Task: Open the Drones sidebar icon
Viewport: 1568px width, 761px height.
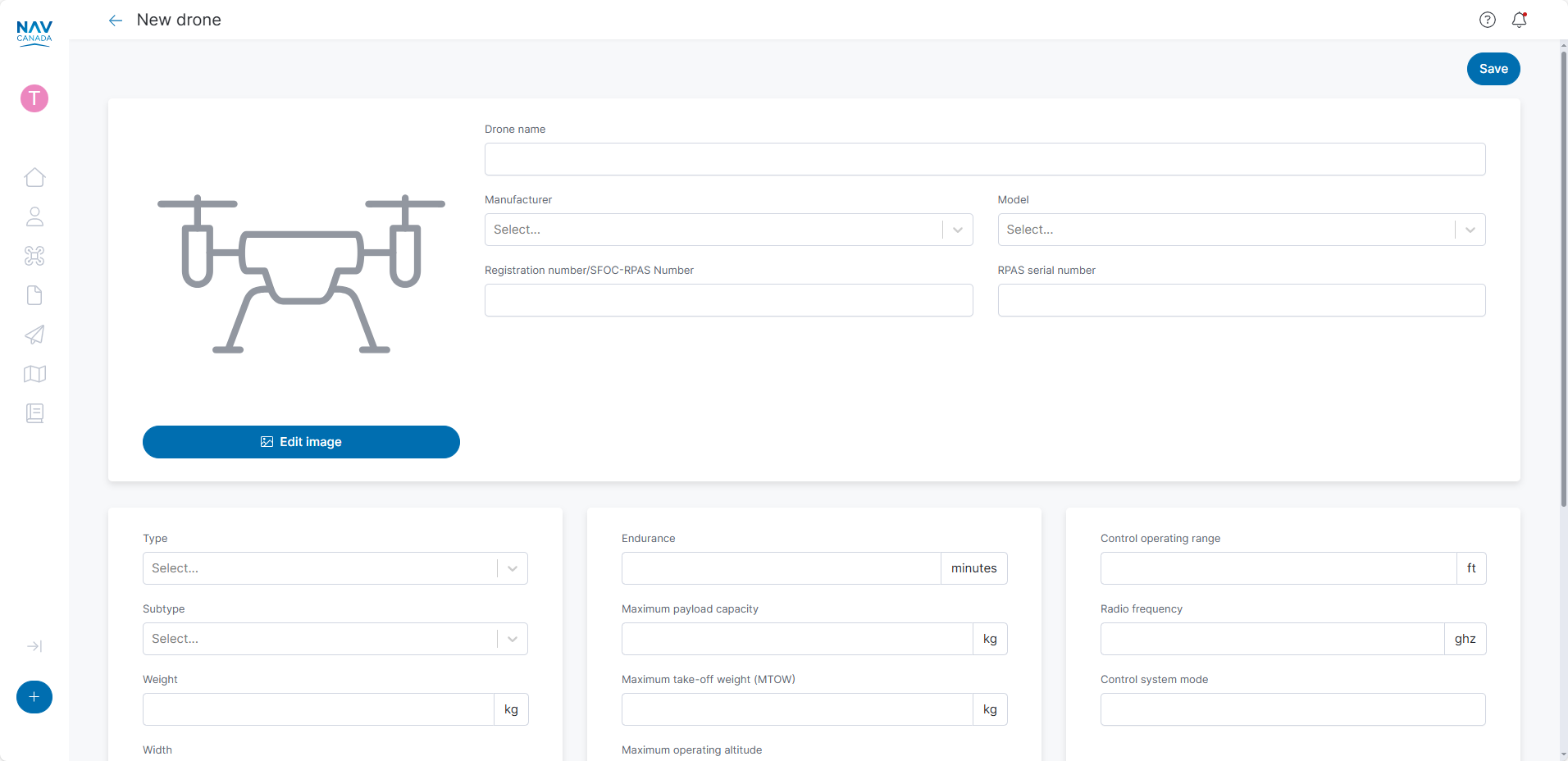Action: point(34,256)
